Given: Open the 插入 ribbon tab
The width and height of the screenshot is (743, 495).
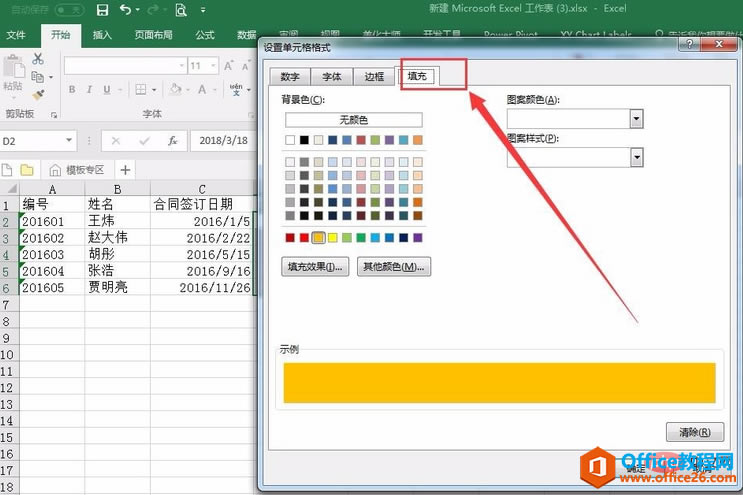Looking at the screenshot, I should pos(102,35).
